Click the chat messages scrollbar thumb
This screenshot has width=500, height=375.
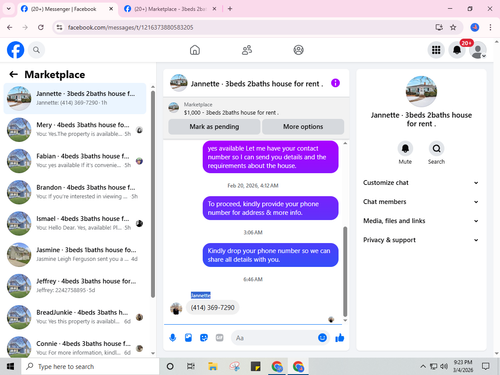pos(345,271)
